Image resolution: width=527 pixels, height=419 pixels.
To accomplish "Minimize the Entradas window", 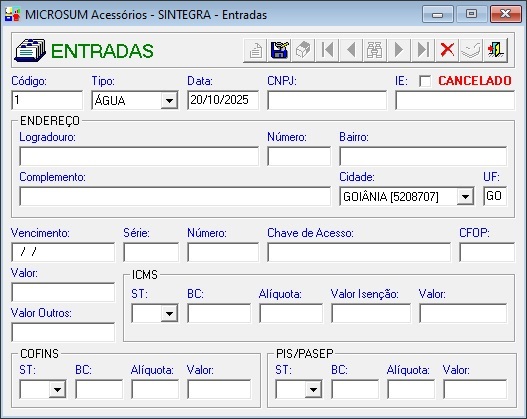I will [438, 14].
